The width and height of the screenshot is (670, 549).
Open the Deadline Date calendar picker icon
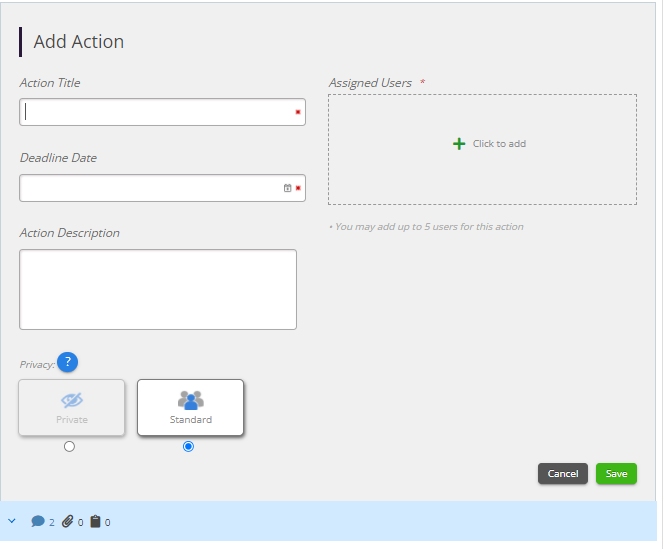pyautogui.click(x=287, y=188)
